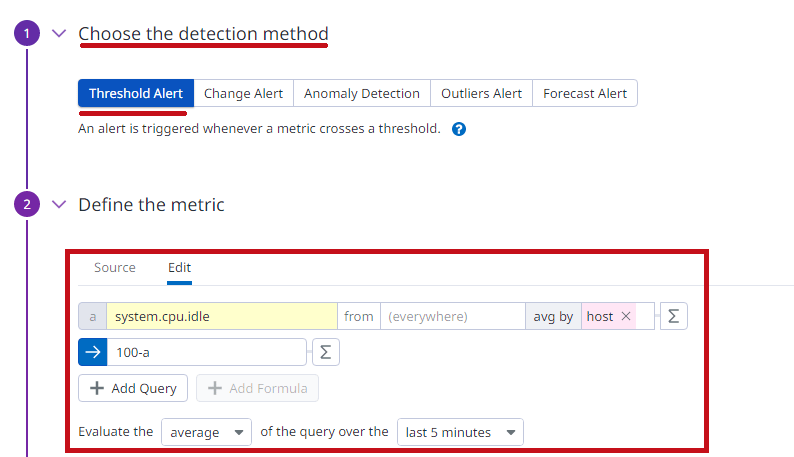Collapse the Choose the detection method section
Viewport: 794px width, 457px height.
point(59,33)
